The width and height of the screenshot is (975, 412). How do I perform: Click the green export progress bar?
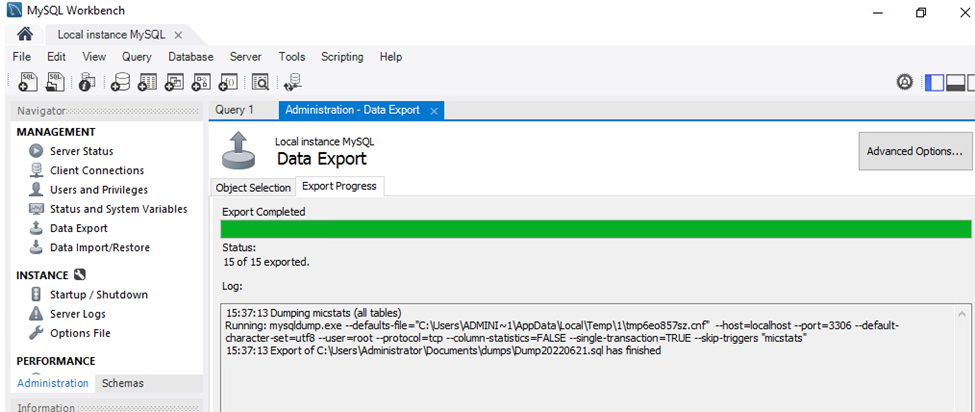[596, 229]
